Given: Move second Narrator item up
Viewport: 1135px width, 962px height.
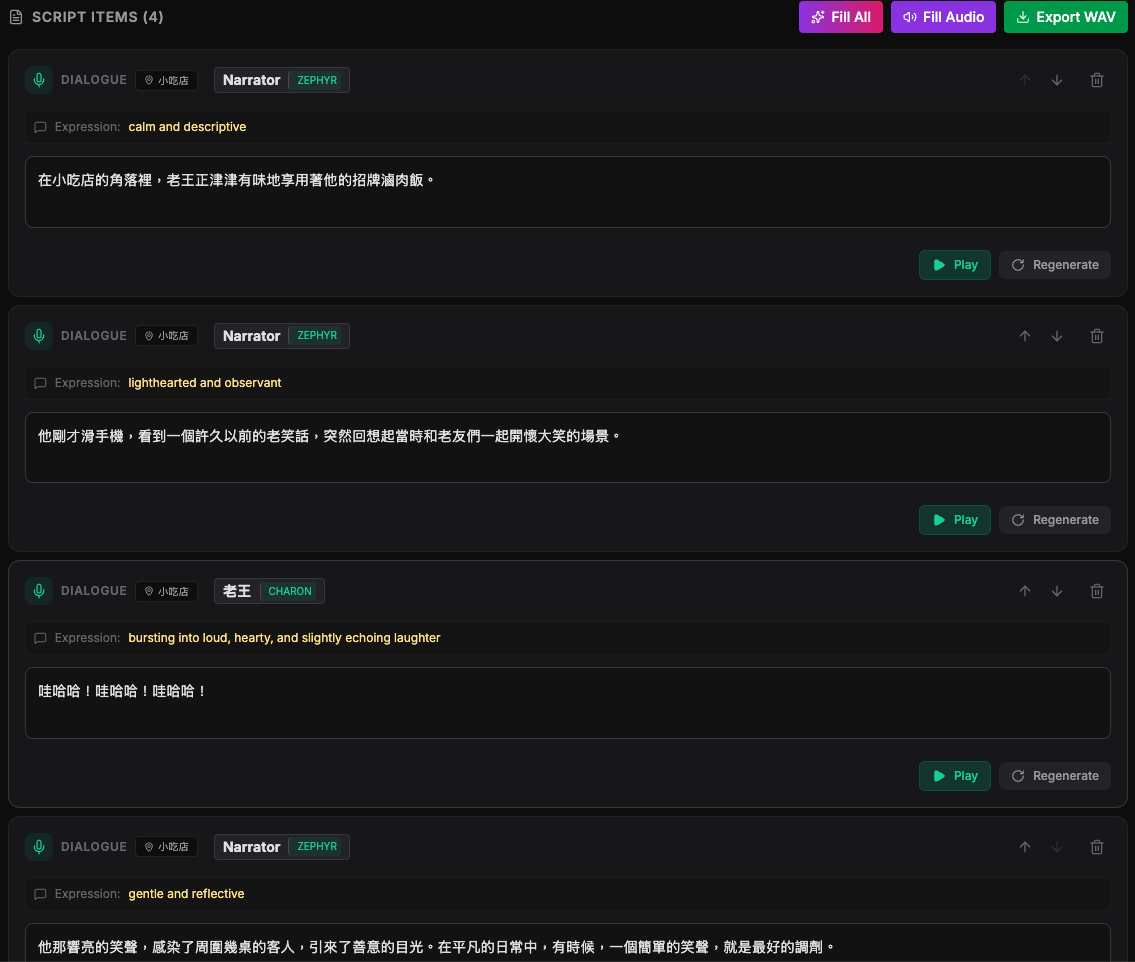Looking at the screenshot, I should click(1024, 336).
